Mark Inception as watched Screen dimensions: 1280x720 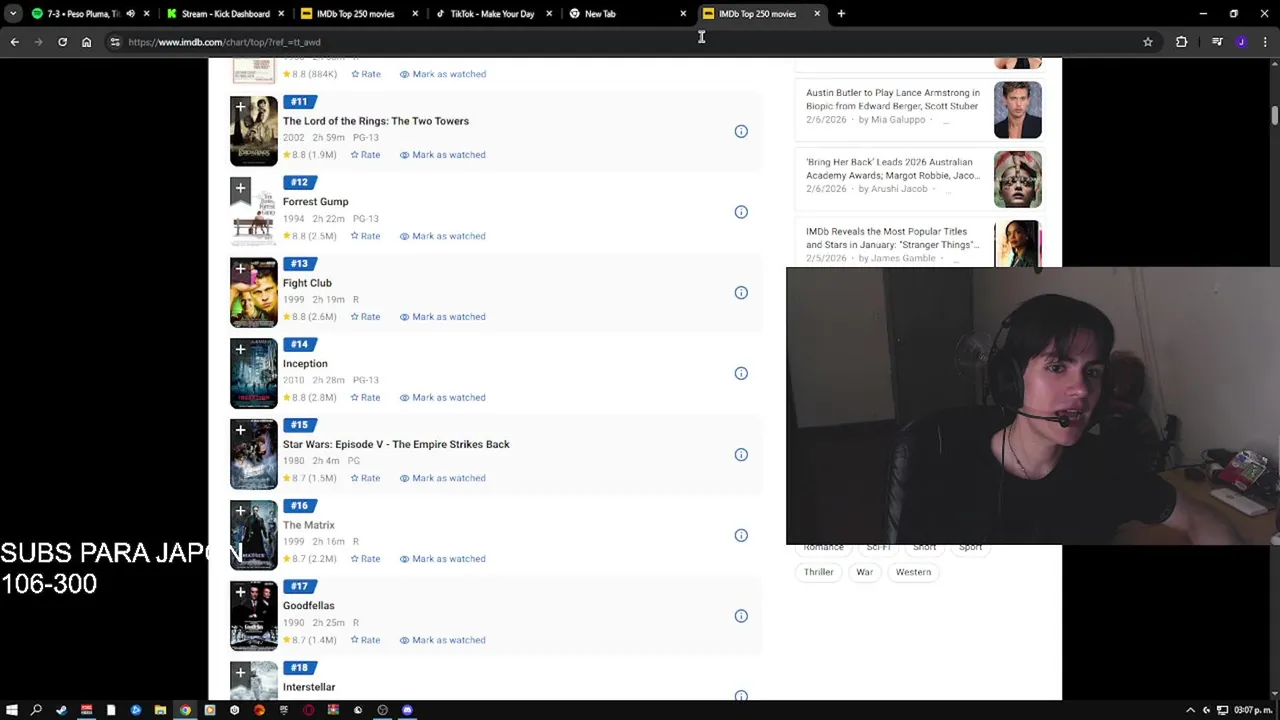(x=442, y=397)
